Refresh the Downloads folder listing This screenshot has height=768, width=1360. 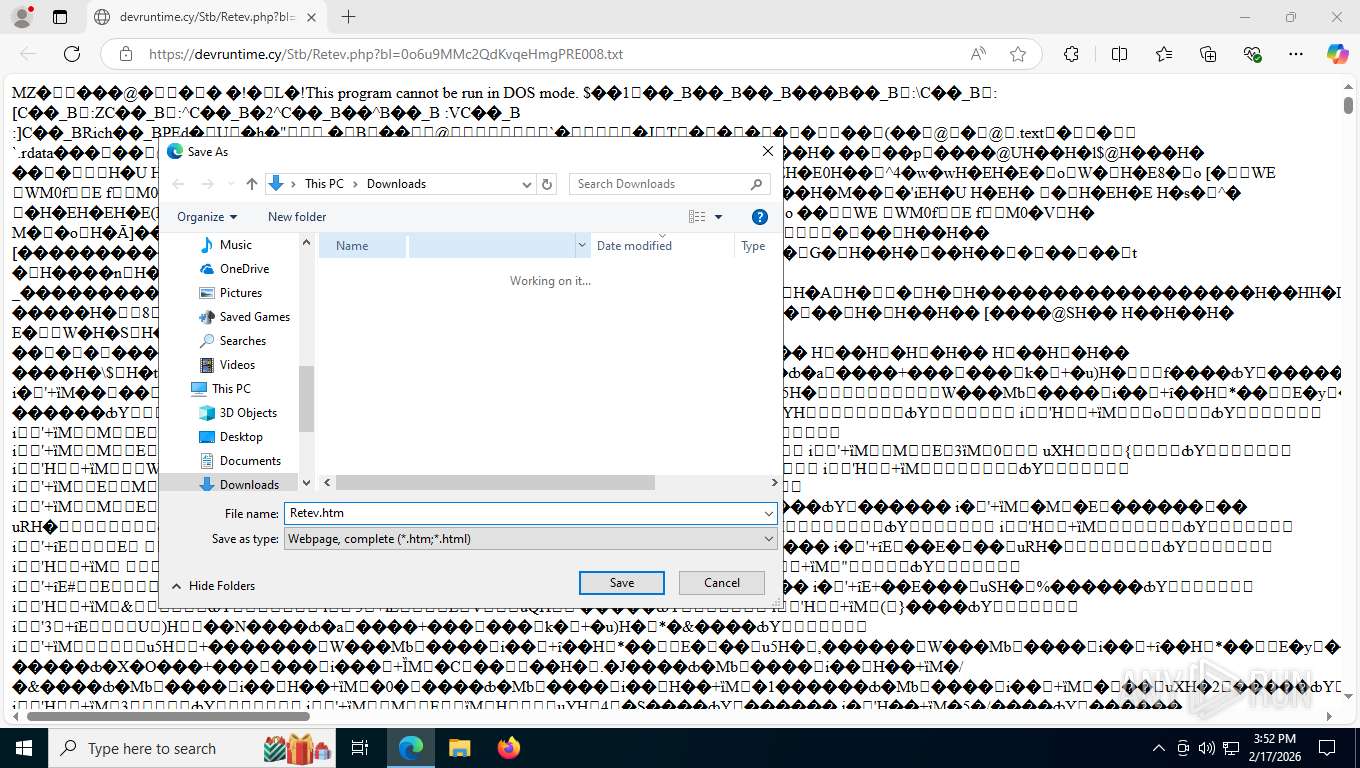coord(547,184)
